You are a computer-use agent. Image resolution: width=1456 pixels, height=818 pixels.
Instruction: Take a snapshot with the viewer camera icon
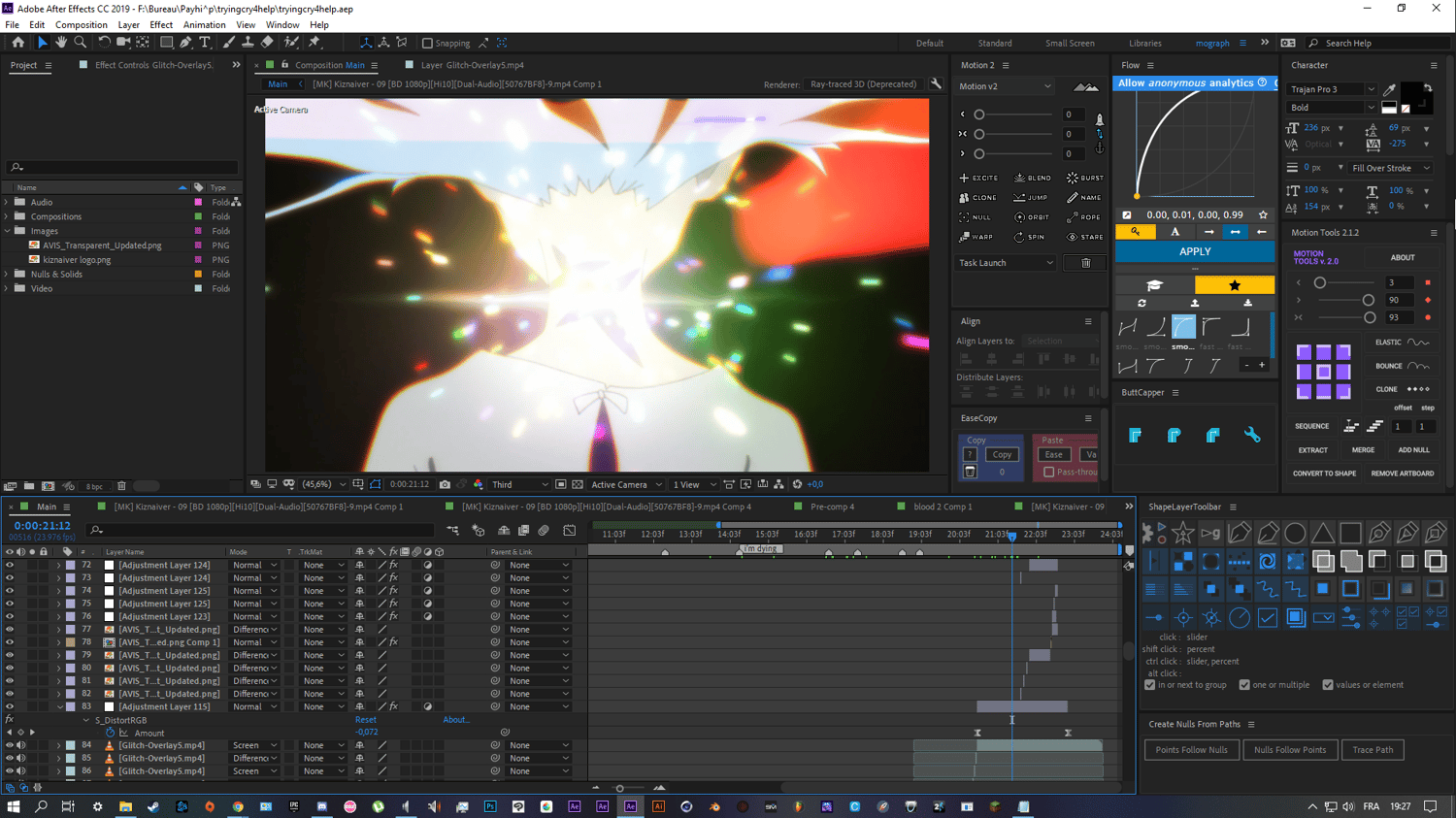tap(445, 484)
